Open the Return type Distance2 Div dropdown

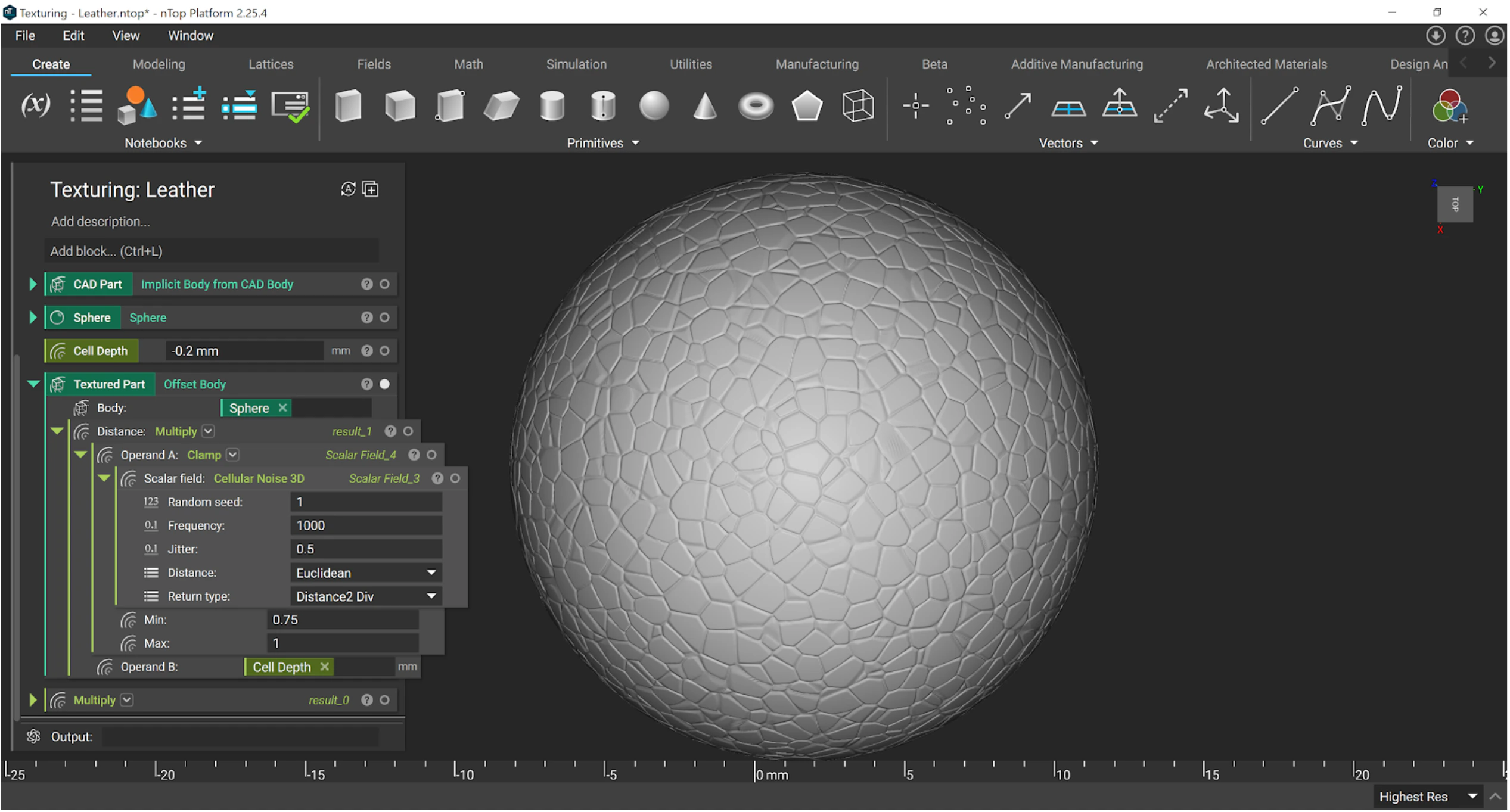(x=366, y=597)
